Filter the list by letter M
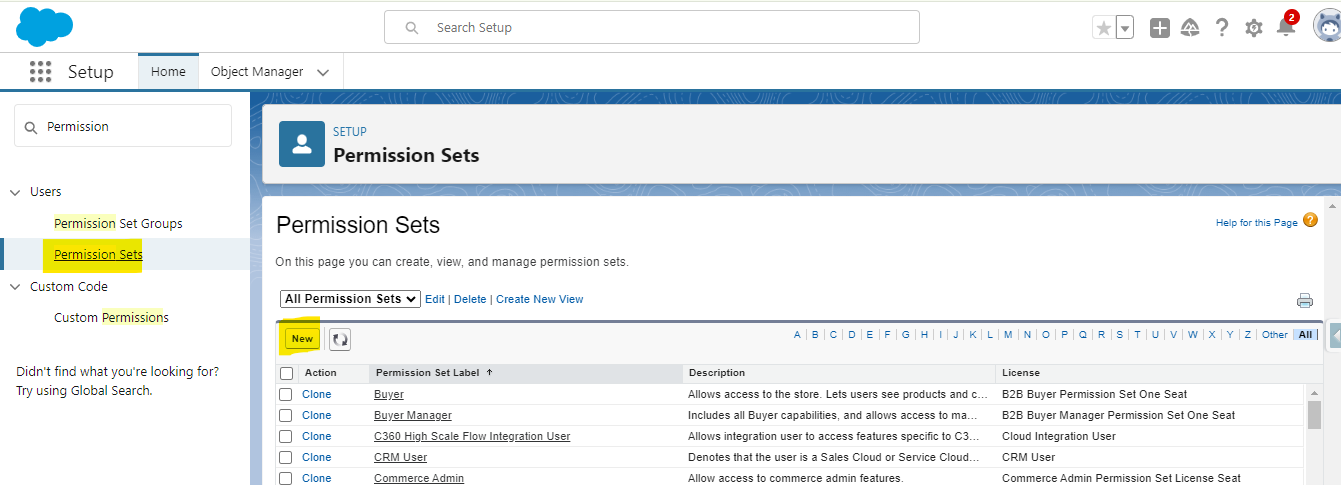 pos(1008,335)
